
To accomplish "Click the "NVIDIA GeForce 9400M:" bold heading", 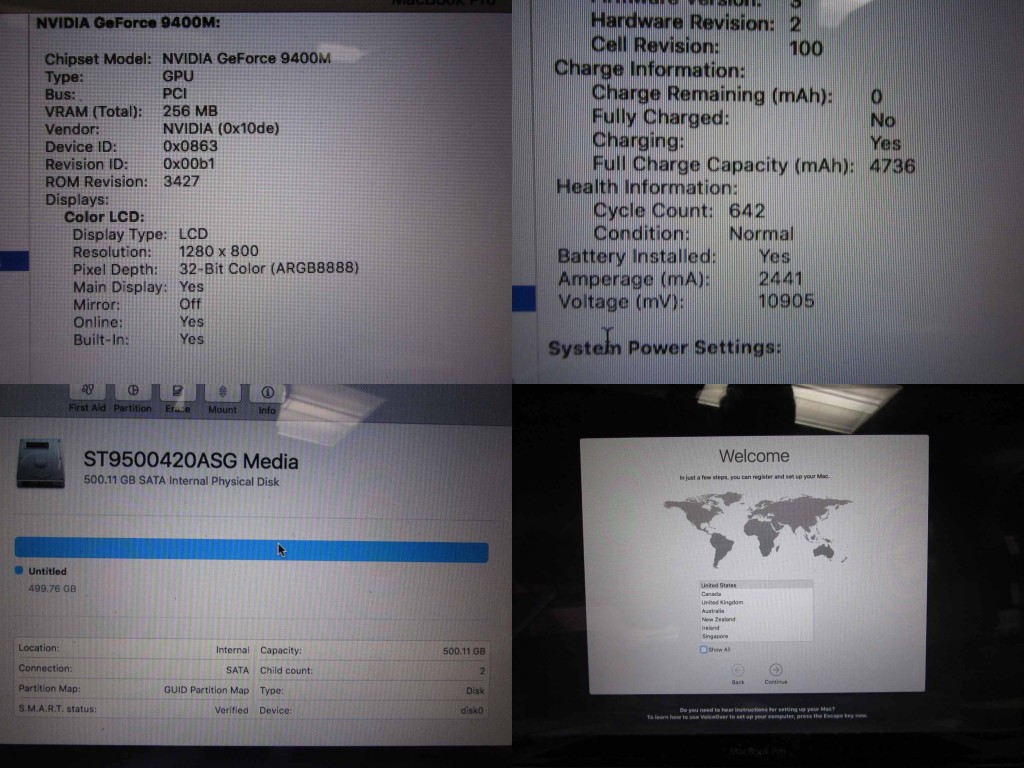I will pos(128,23).
